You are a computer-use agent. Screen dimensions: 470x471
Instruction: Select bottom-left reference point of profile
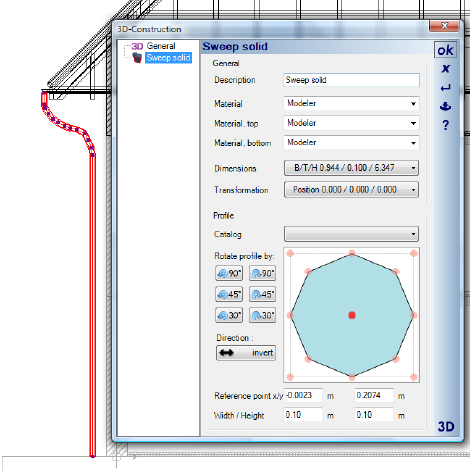tap(290, 377)
